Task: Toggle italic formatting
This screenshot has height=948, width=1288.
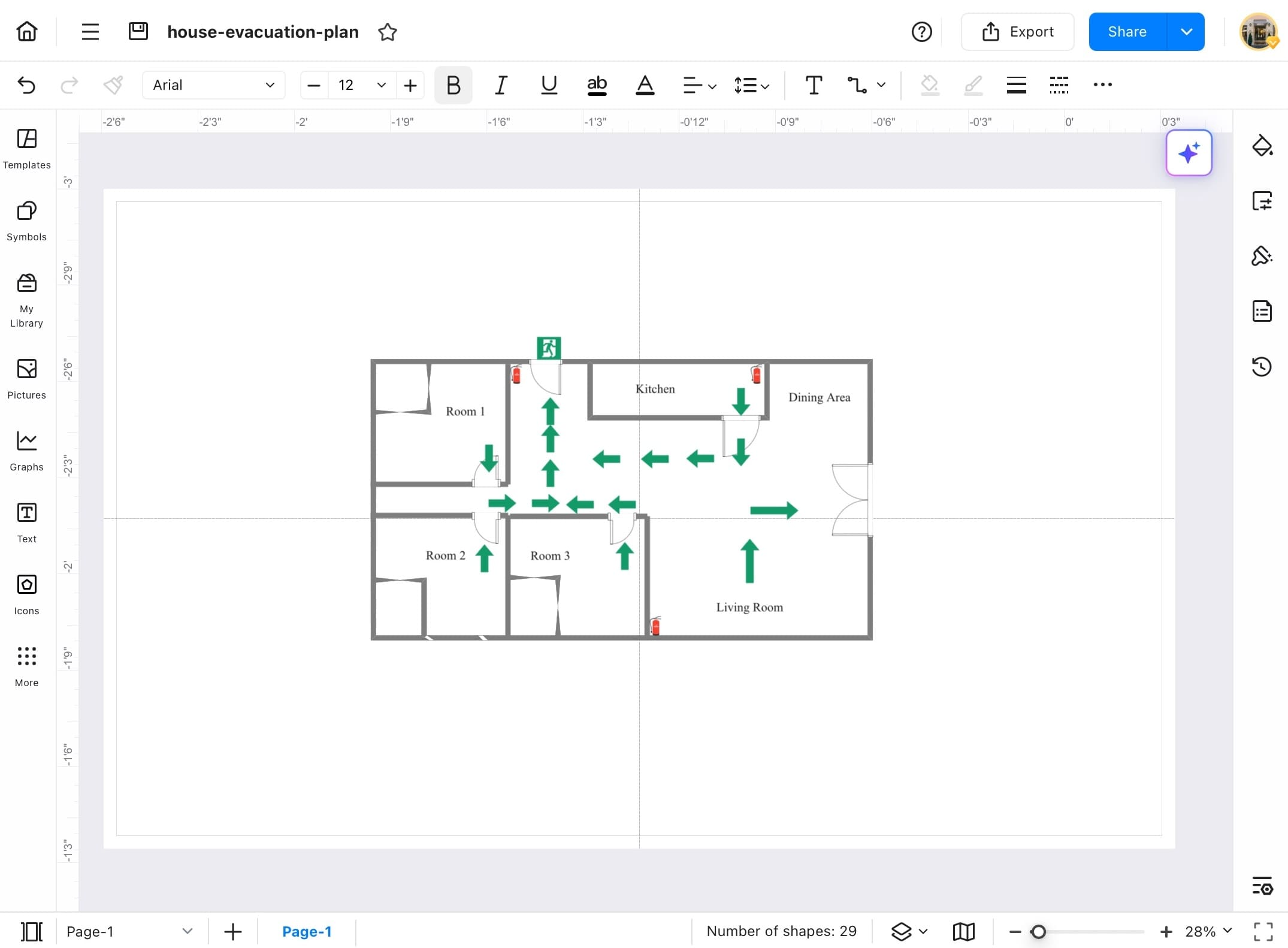Action: [x=501, y=85]
